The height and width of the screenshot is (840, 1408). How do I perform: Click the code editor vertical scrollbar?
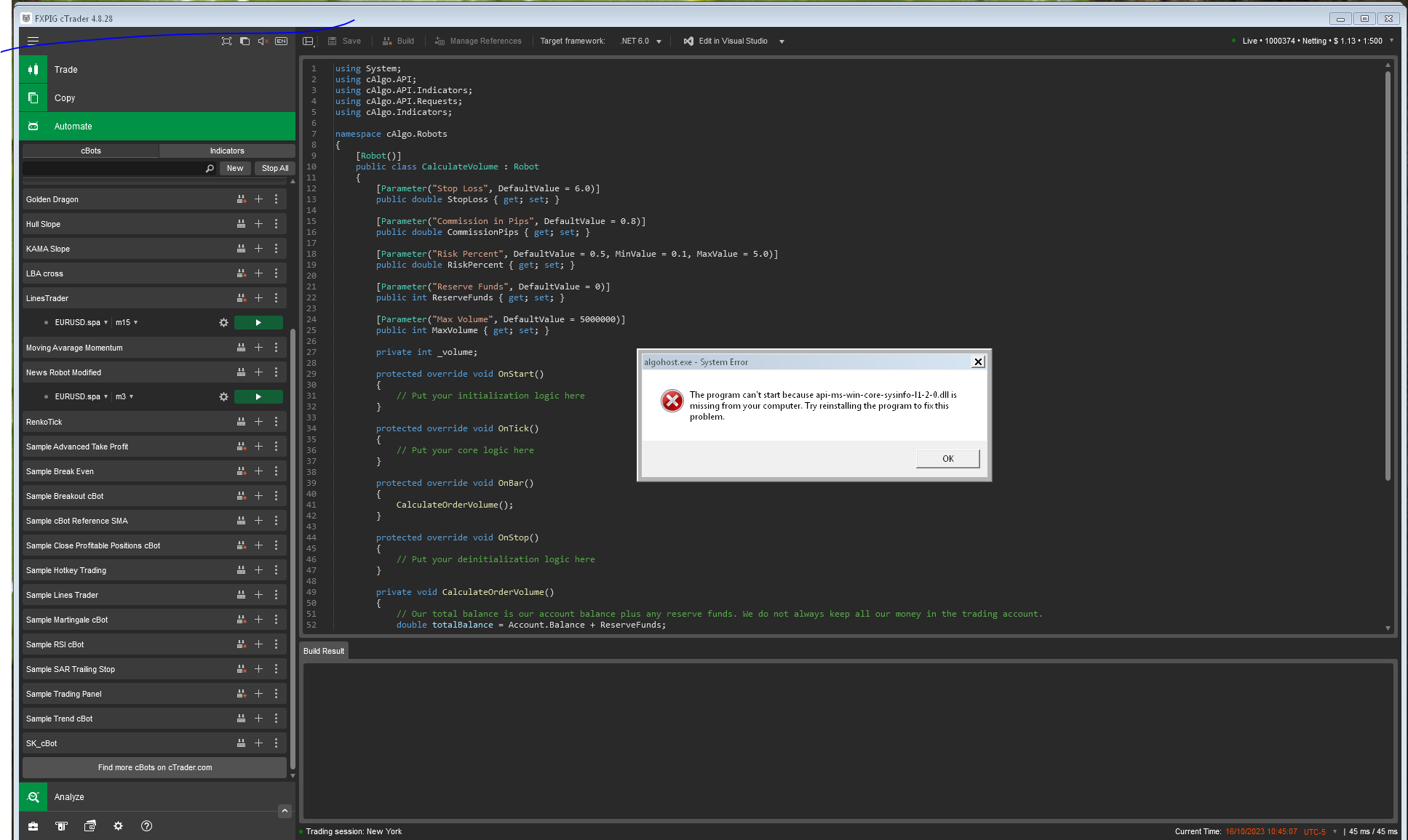(x=1388, y=276)
